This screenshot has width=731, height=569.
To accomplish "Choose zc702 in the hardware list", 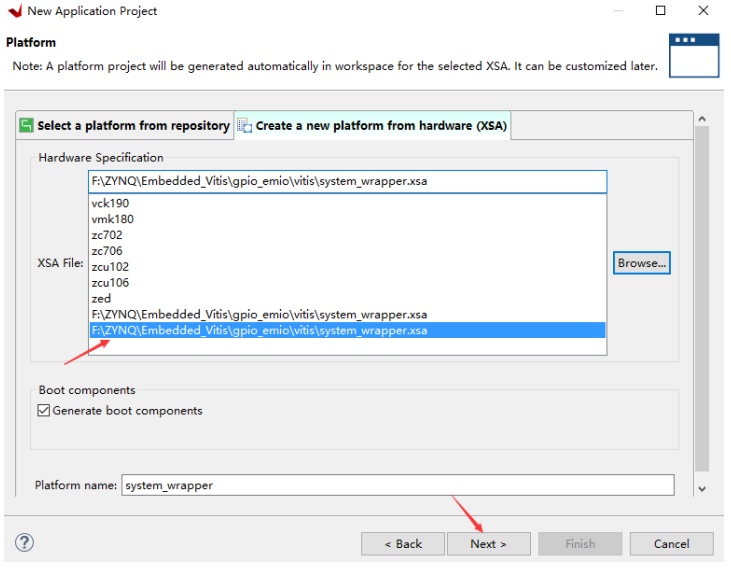I will tap(347, 235).
